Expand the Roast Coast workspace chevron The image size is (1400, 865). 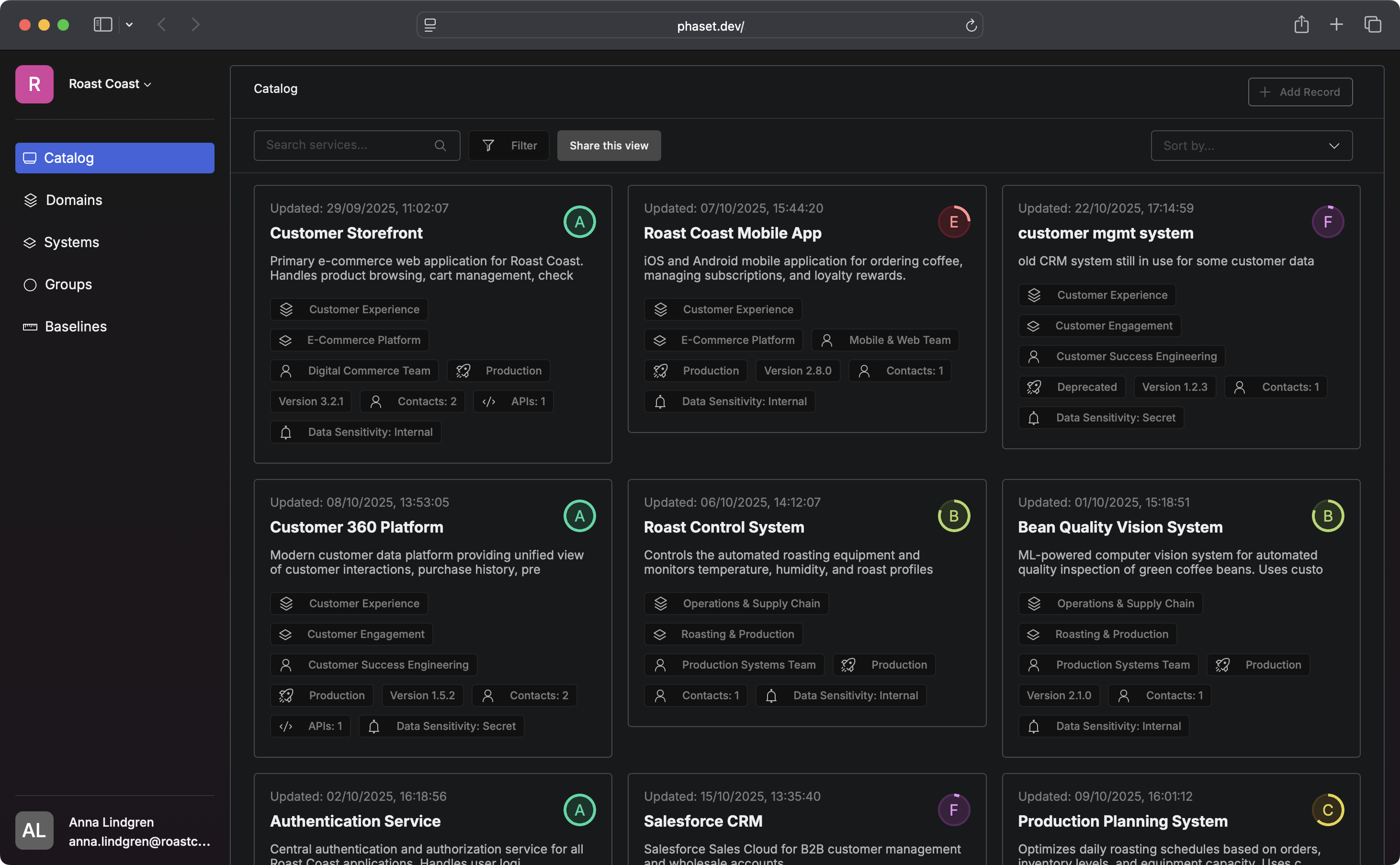point(147,83)
